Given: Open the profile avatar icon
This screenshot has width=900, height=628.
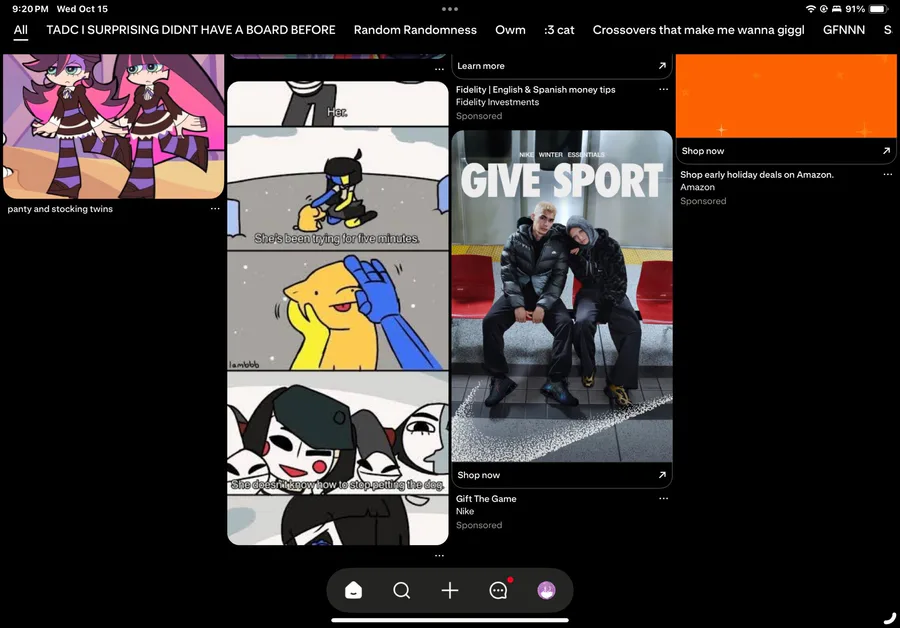Looking at the screenshot, I should (x=546, y=590).
